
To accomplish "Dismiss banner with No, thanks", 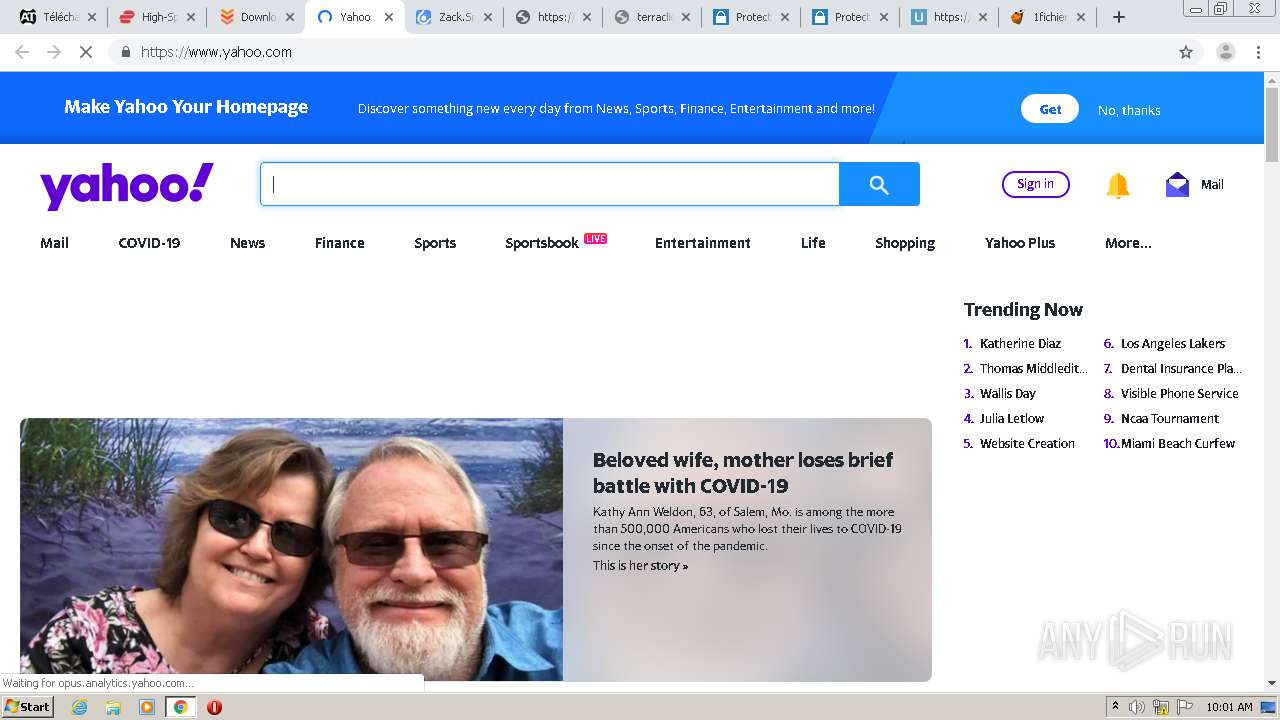I will coord(1129,110).
